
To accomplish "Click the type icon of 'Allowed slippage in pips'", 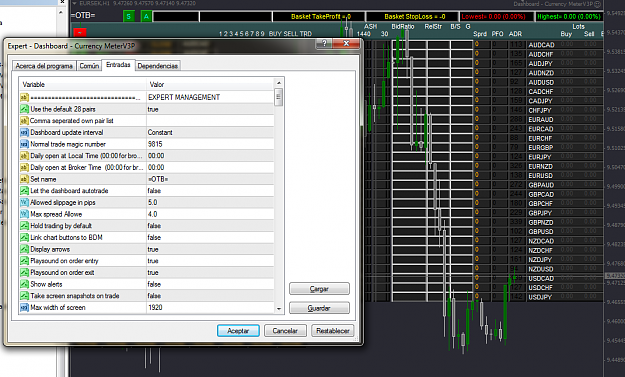I will (x=24, y=202).
